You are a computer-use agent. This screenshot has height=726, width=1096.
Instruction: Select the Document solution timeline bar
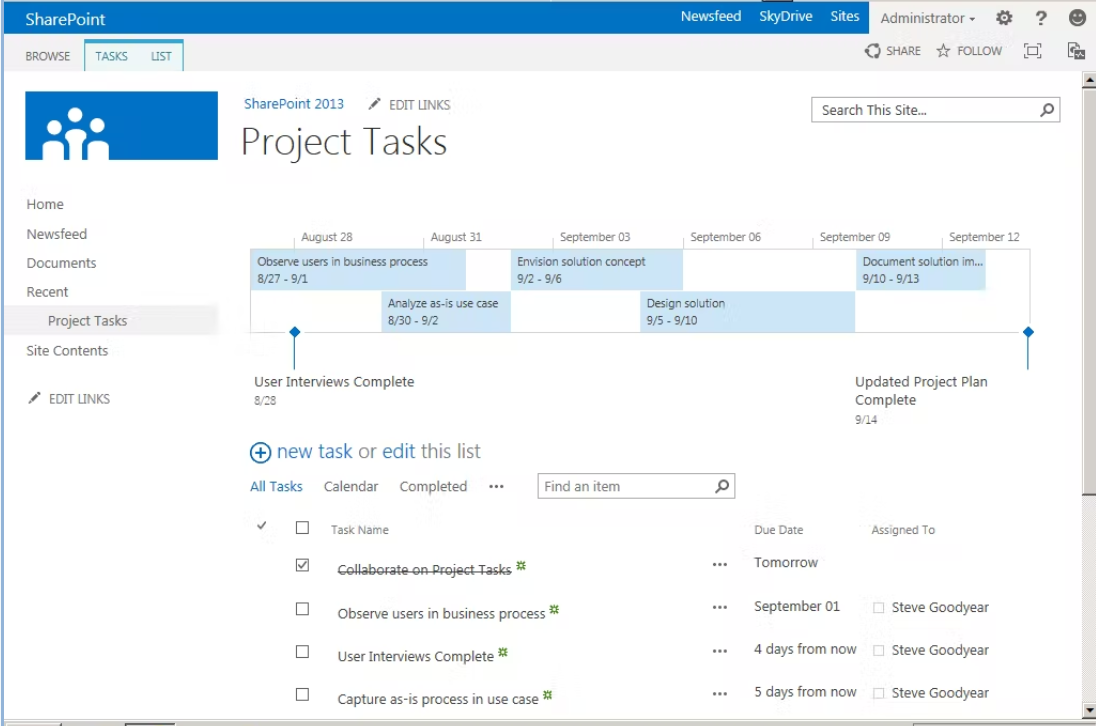pyautogui.click(x=921, y=270)
